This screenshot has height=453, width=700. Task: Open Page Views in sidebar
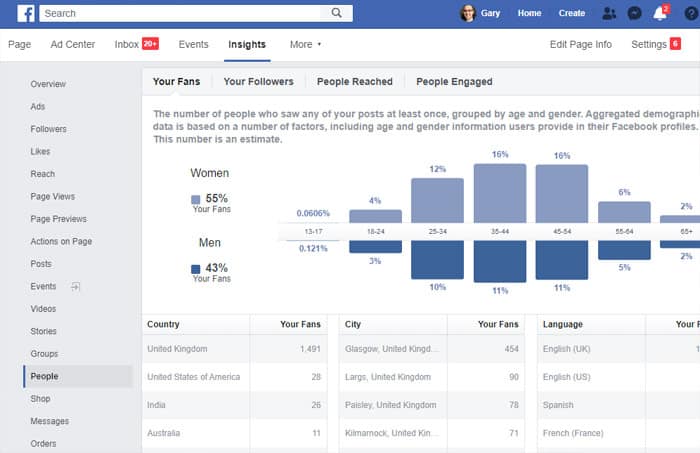tap(52, 196)
